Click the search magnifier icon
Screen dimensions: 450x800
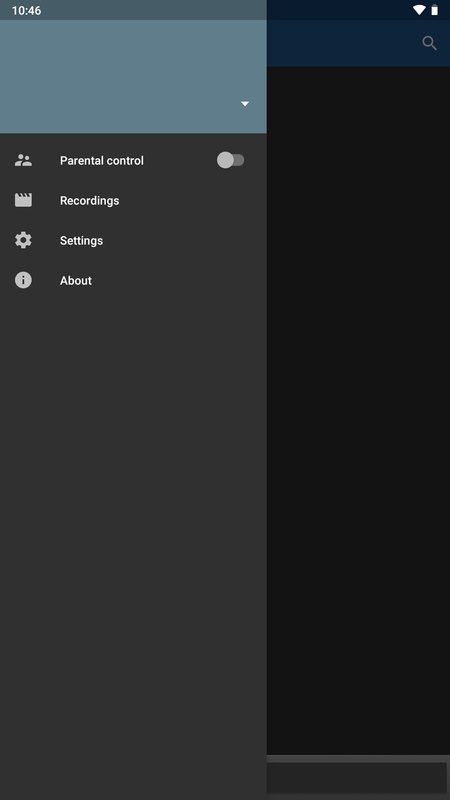430,43
